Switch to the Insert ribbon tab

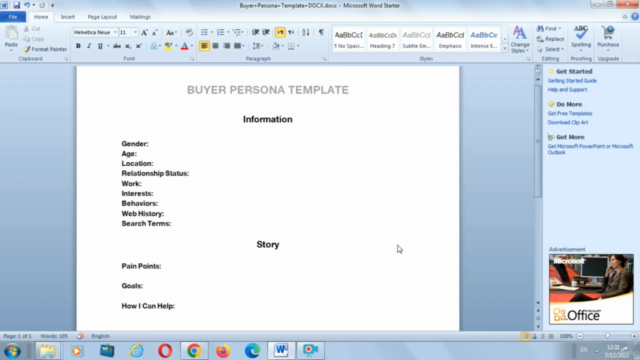[68, 17]
